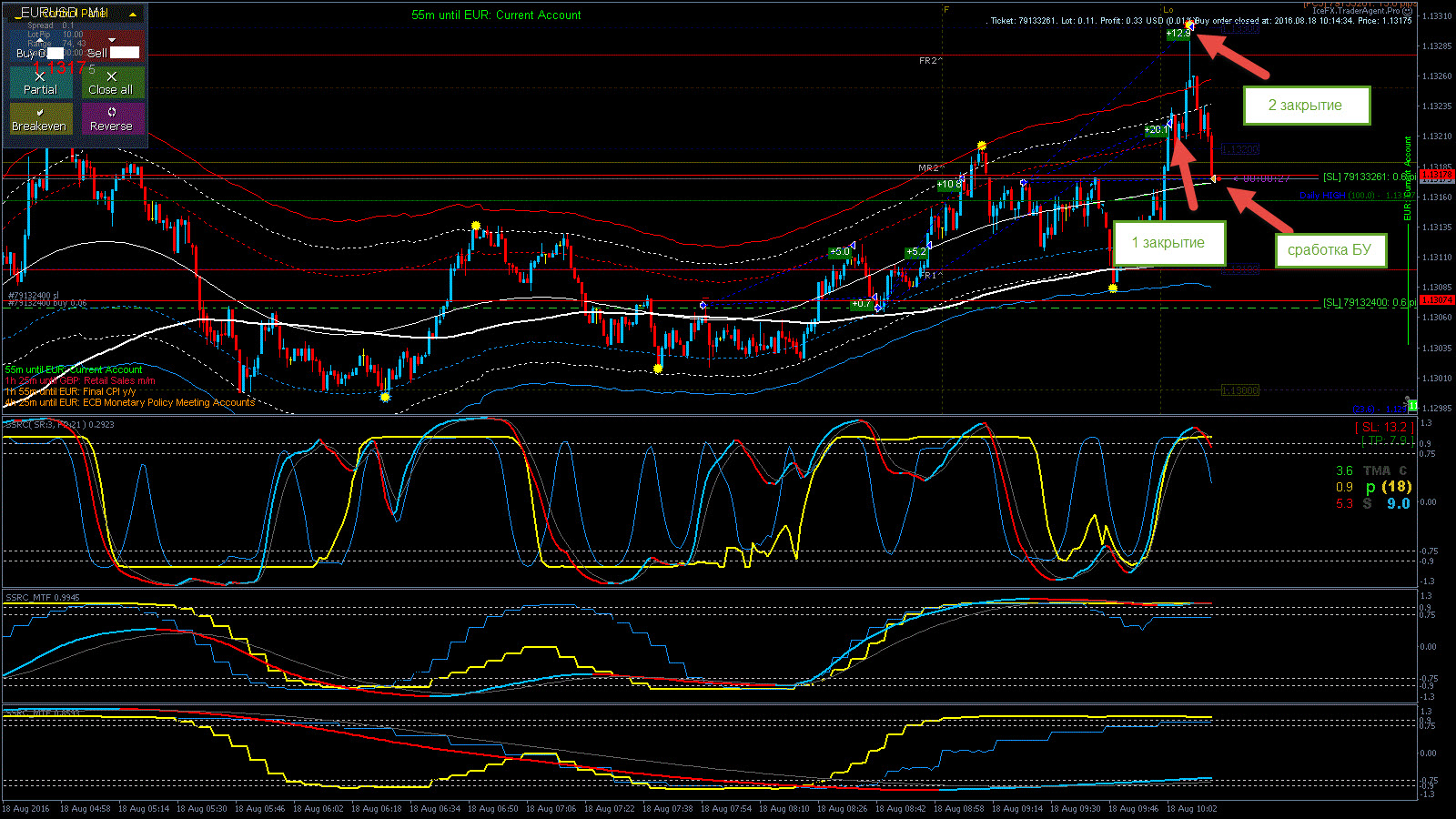Select the +10.8 profit label
1456x819 pixels.
[x=949, y=185]
